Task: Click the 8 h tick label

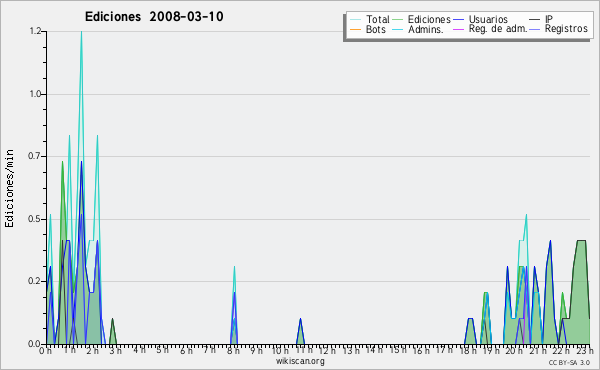Action: click(x=233, y=350)
